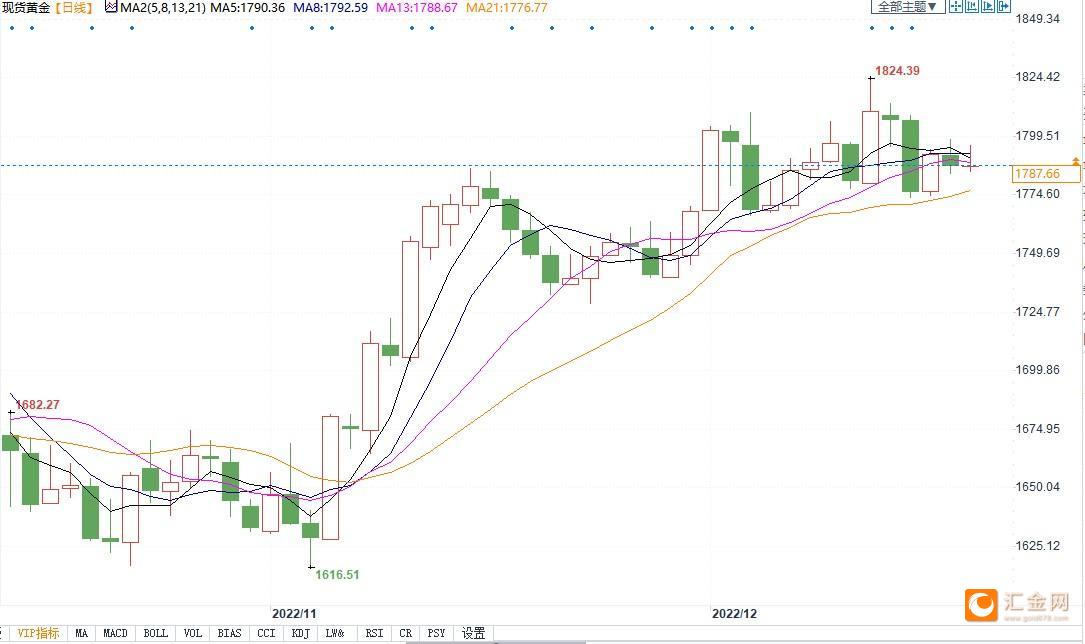This screenshot has width=1085, height=644.
Task: Click the exit arrow chart icon
Action: pos(1003,6)
